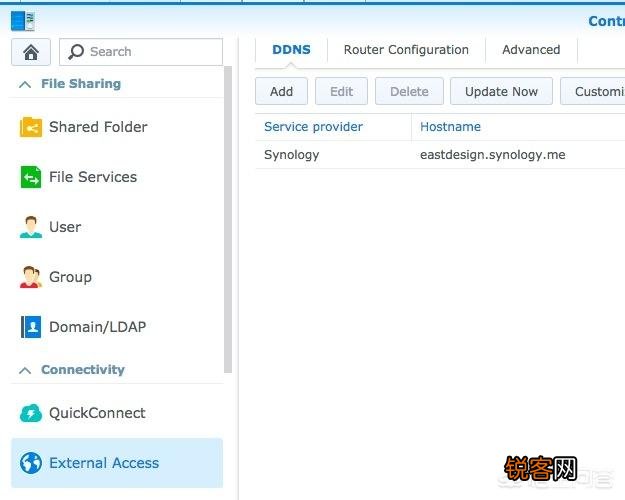
Task: Collapse the File Sharing section
Action: [25, 84]
